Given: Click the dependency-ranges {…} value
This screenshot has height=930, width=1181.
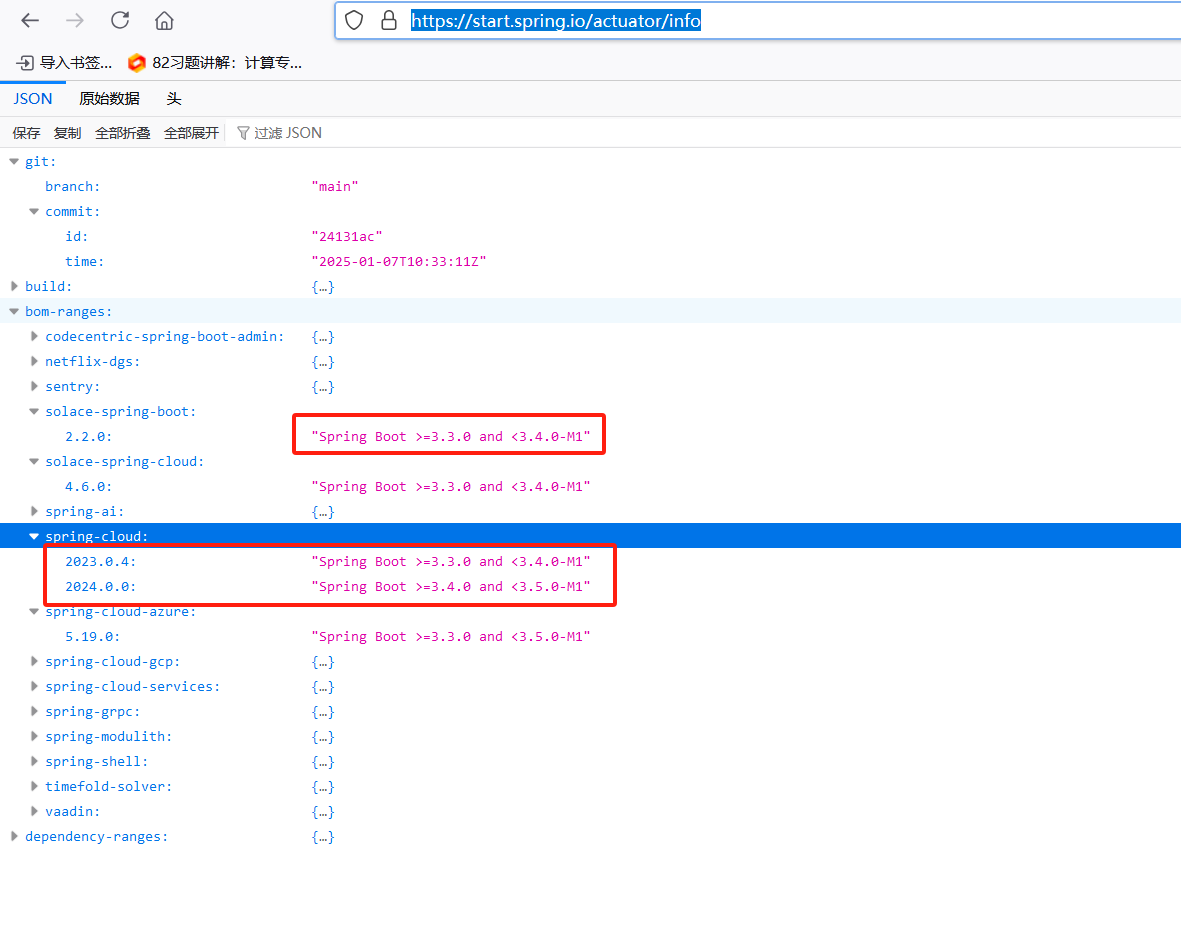Looking at the screenshot, I should tap(323, 837).
